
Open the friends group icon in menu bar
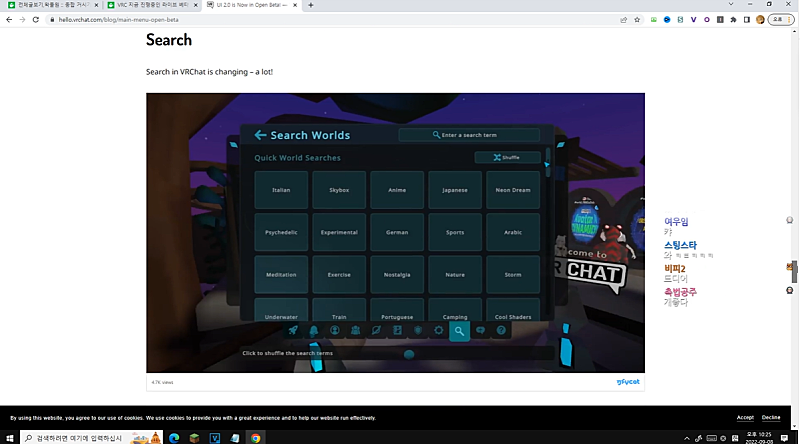(x=356, y=331)
